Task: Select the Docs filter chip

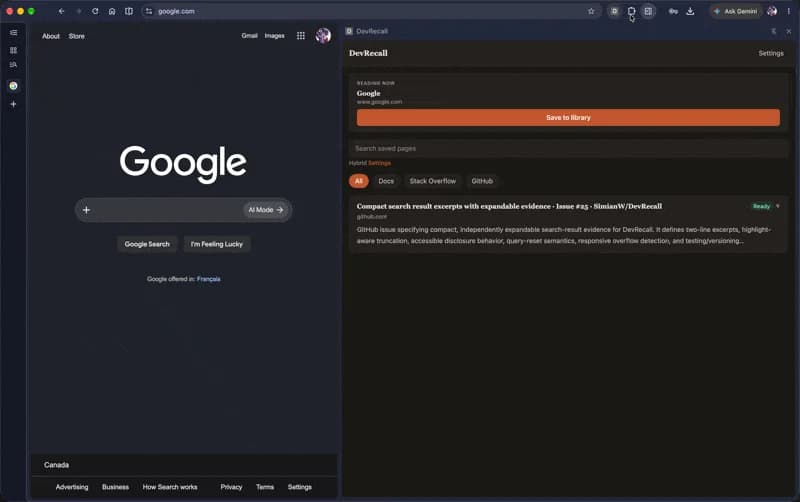Action: 386,181
